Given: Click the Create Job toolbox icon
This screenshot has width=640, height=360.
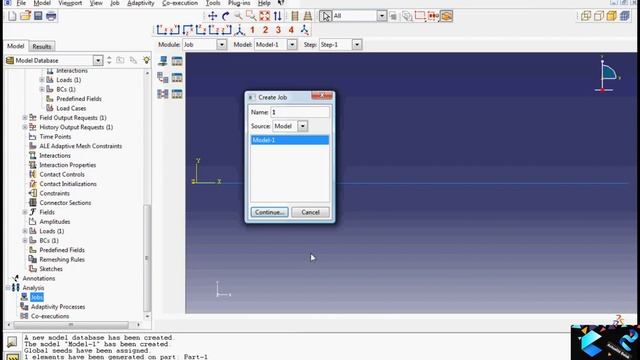Looking at the screenshot, I should (x=163, y=61).
